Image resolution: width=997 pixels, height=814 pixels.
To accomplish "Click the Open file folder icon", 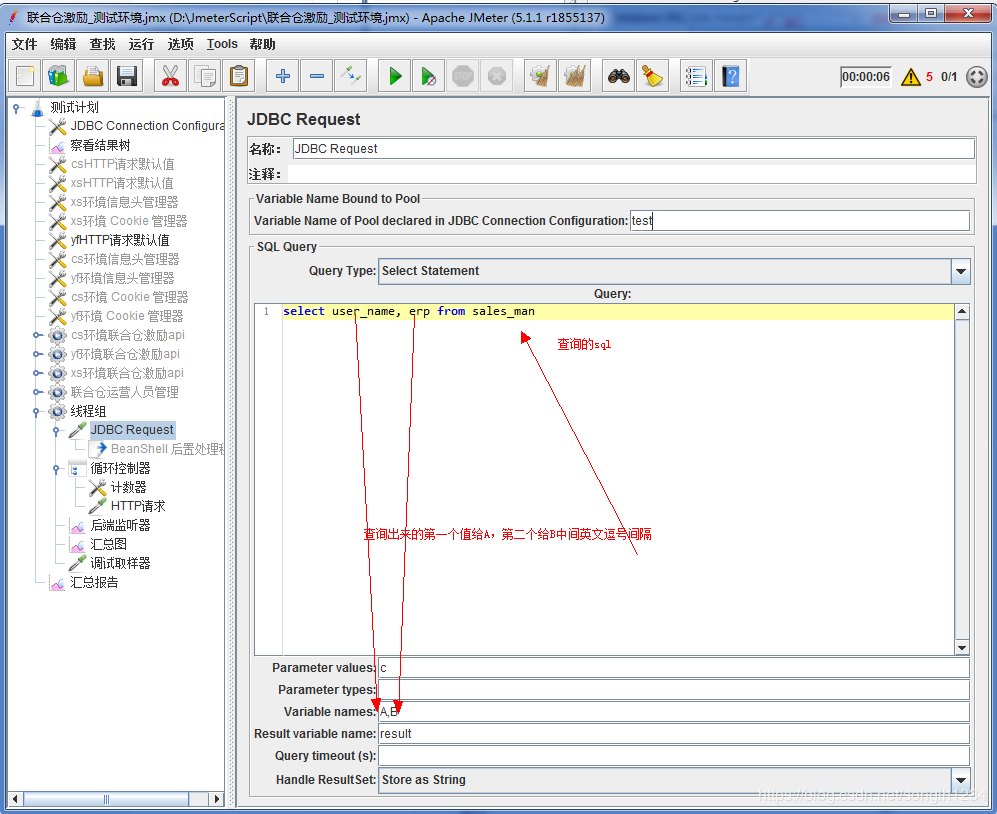I will (93, 77).
